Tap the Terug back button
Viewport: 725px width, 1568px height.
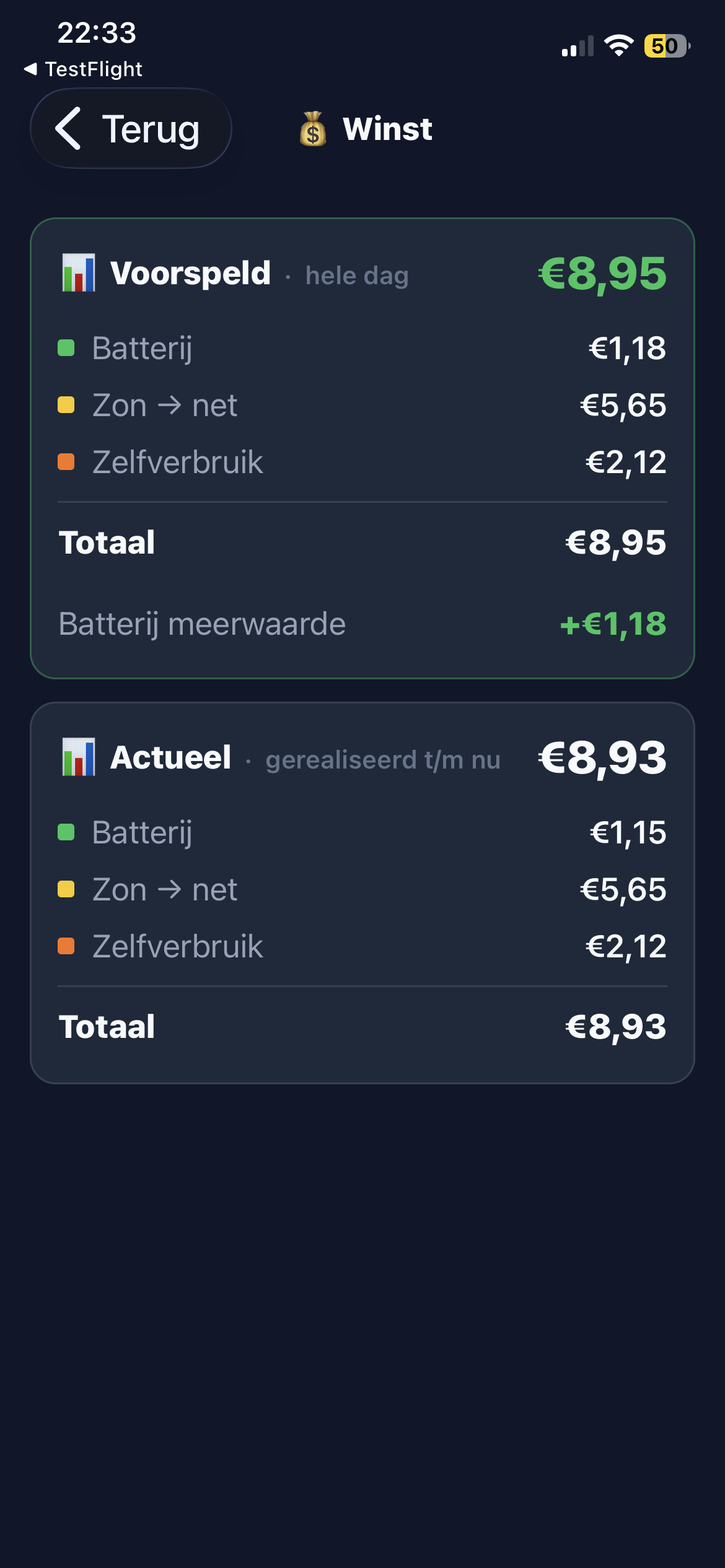pyautogui.click(x=131, y=128)
